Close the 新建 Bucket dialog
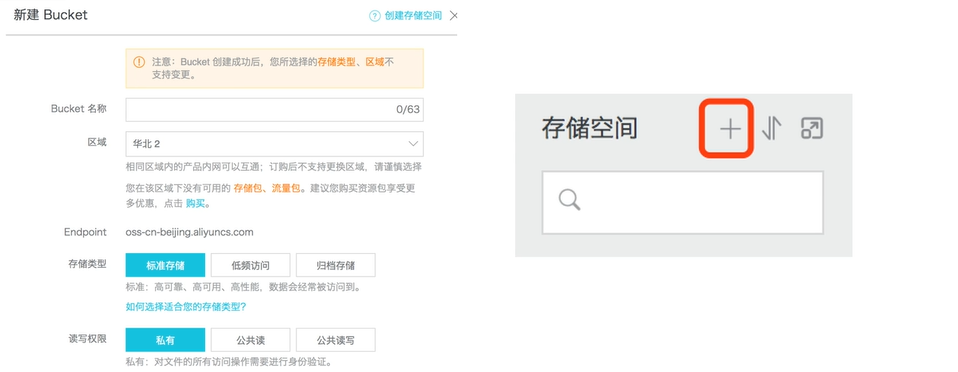Screen dimensions: 958x372 453,16
